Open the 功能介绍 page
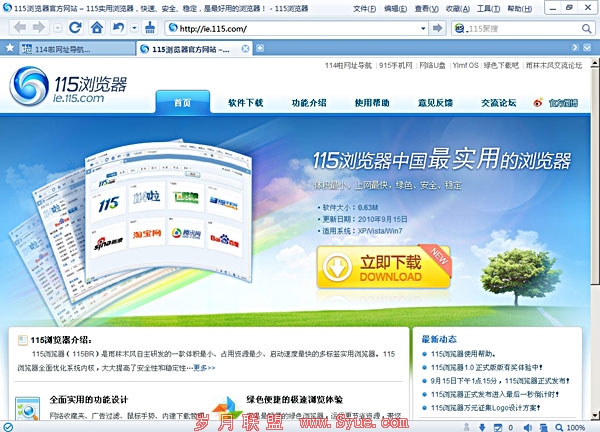600x432 pixels. point(309,103)
